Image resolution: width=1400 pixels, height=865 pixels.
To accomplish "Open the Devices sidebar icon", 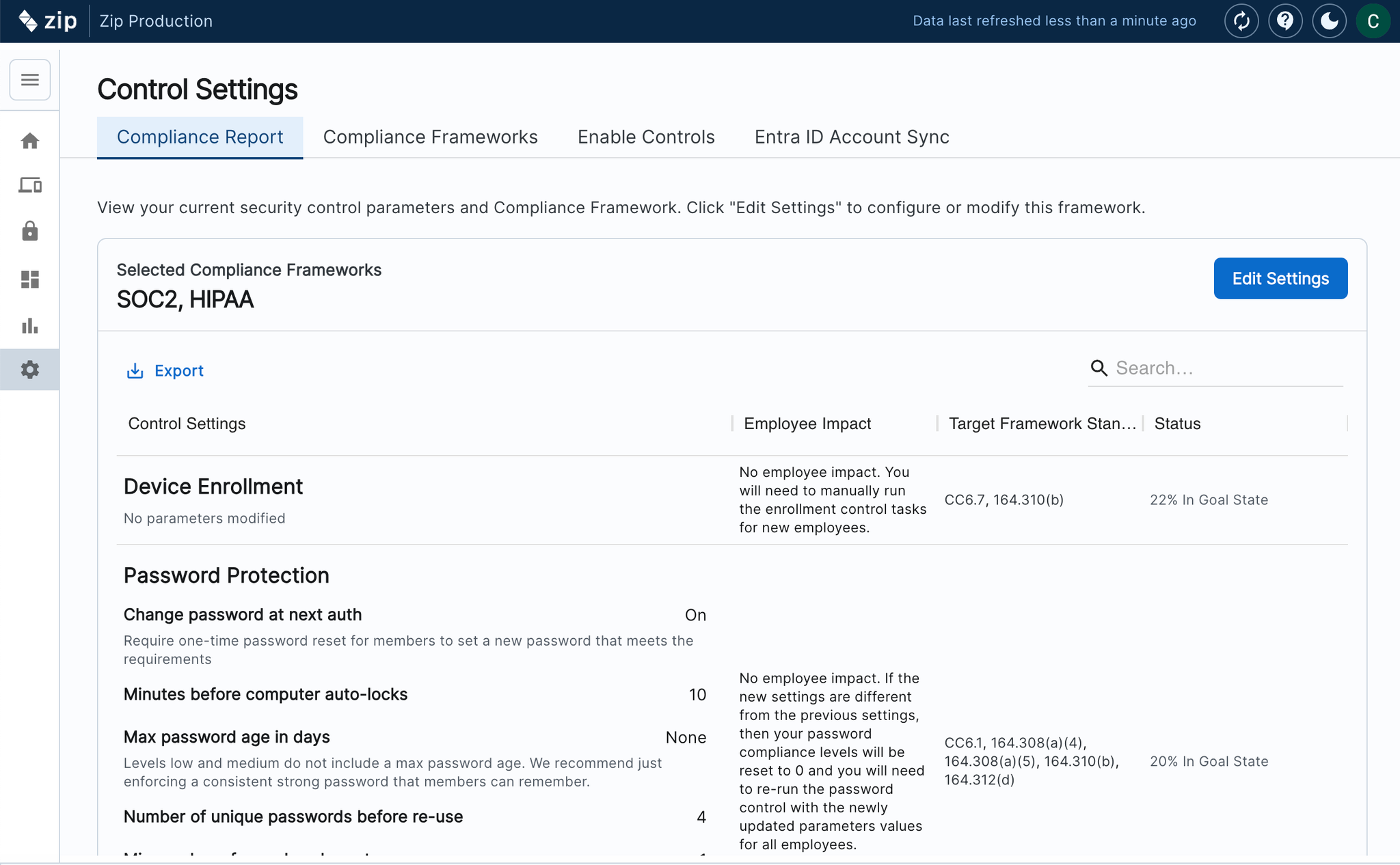I will [30, 185].
